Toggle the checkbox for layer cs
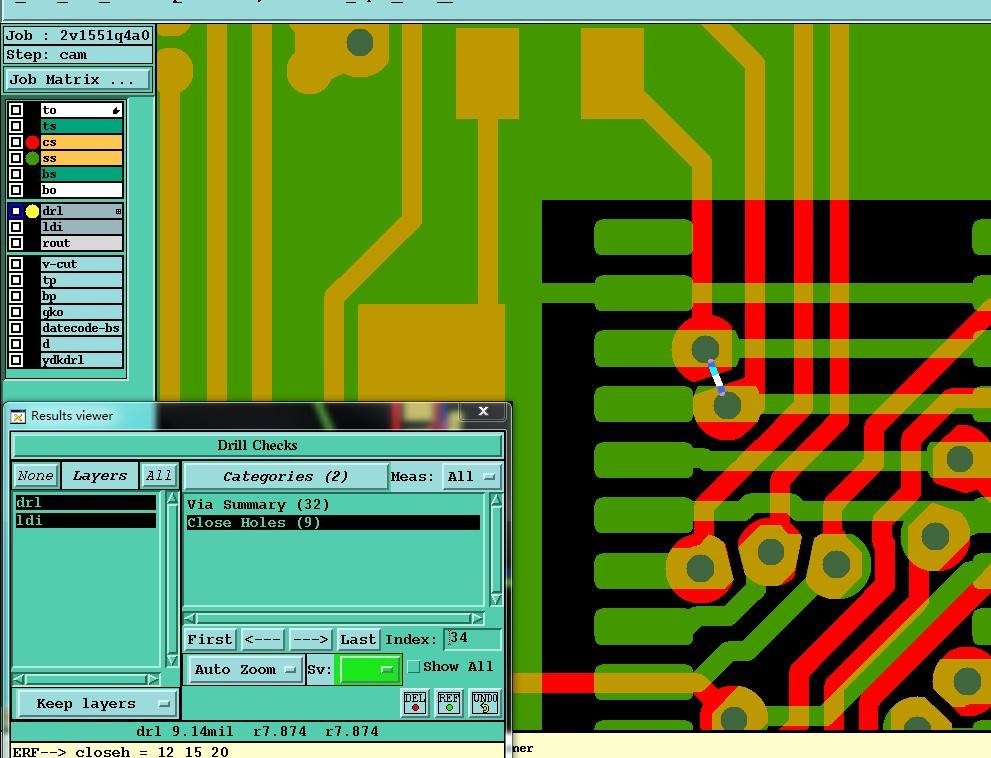The image size is (991, 758). (x=16, y=142)
